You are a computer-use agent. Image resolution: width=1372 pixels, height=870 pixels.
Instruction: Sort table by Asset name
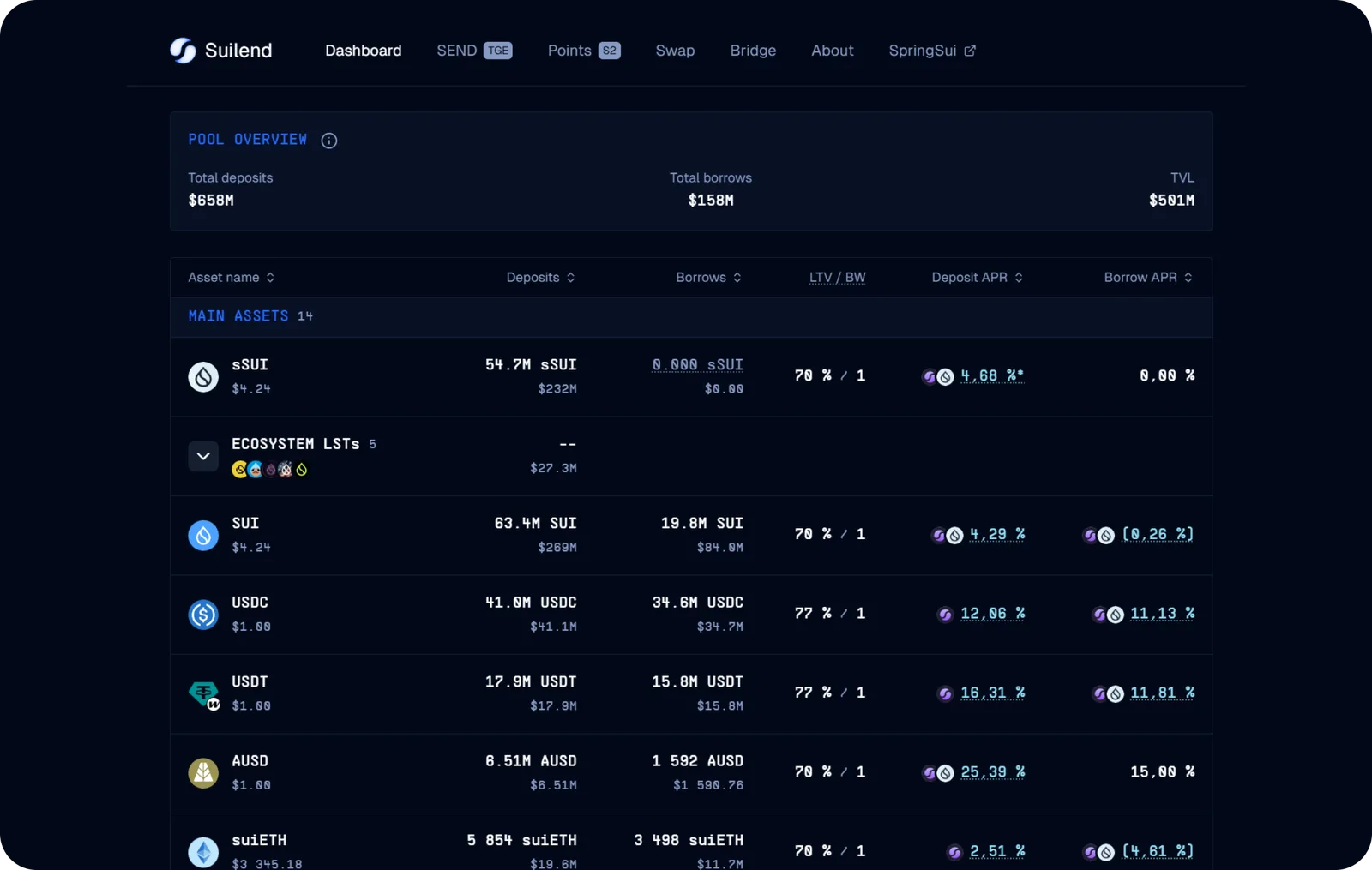point(232,278)
